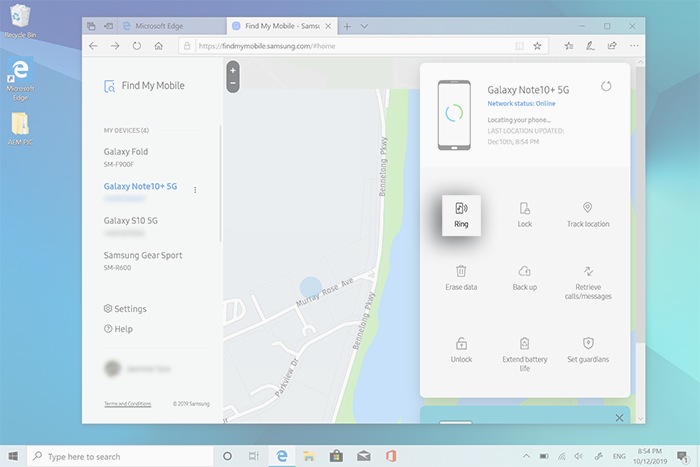700x467 pixels.
Task: Open Microsoft Store from the taskbar
Action: click(x=336, y=456)
